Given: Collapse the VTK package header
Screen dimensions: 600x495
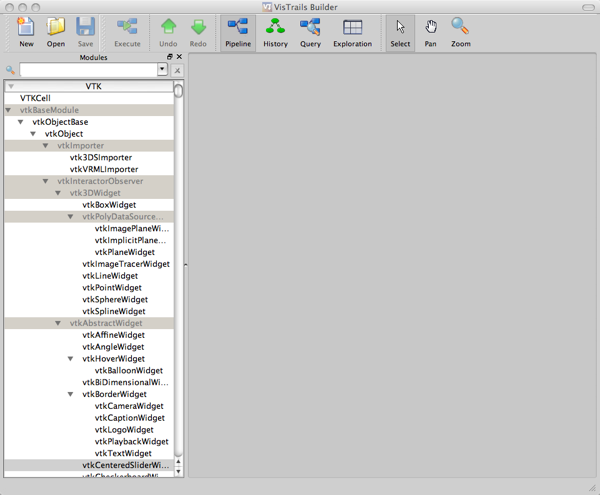Looking at the screenshot, I should pyautogui.click(x=11, y=86).
